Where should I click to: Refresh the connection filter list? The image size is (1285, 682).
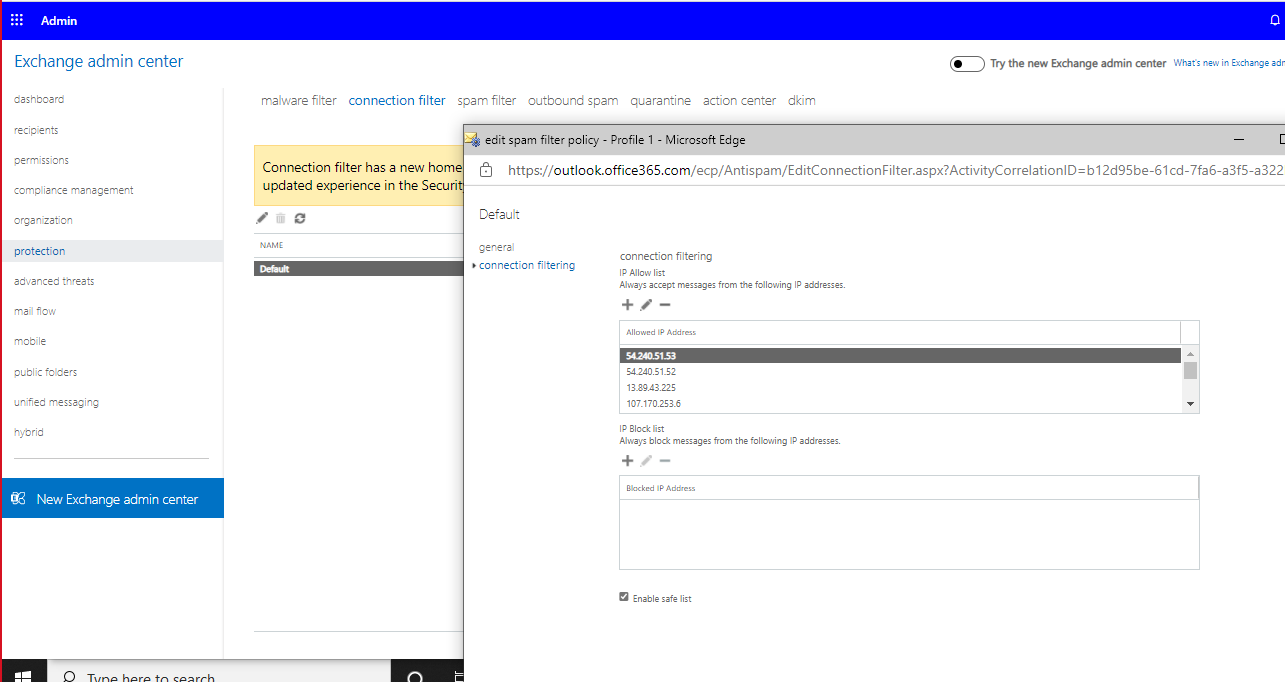[300, 218]
